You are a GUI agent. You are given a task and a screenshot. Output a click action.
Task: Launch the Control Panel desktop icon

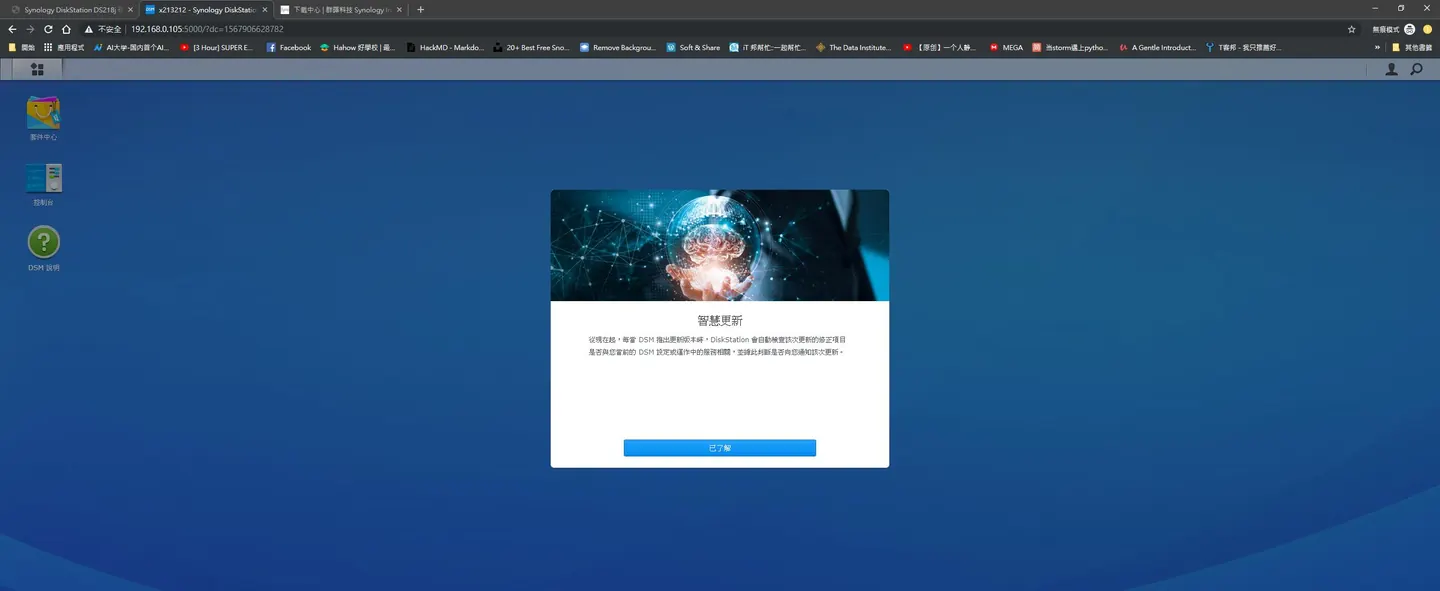coord(43,184)
